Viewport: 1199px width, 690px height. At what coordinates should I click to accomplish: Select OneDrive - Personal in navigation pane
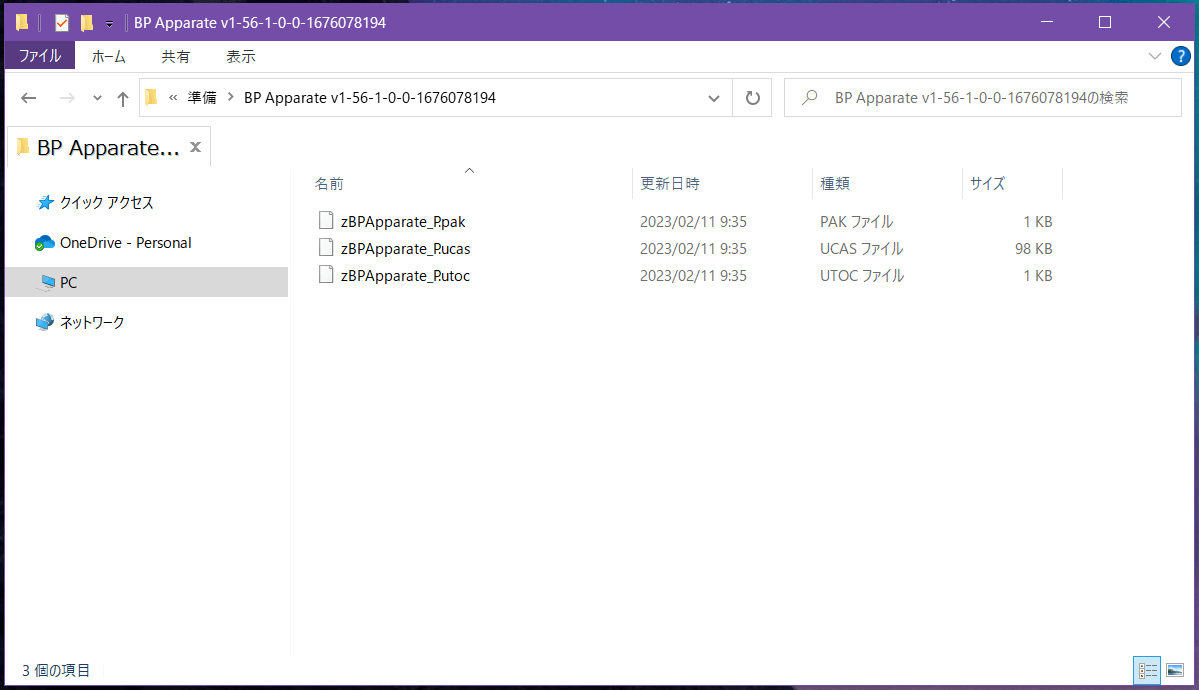[x=125, y=243]
